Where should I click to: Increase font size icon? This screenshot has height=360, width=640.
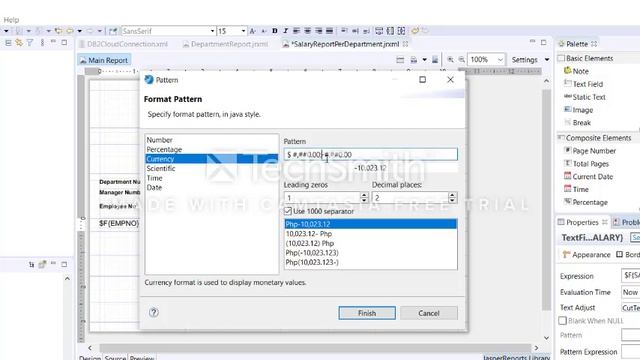tap(253, 31)
